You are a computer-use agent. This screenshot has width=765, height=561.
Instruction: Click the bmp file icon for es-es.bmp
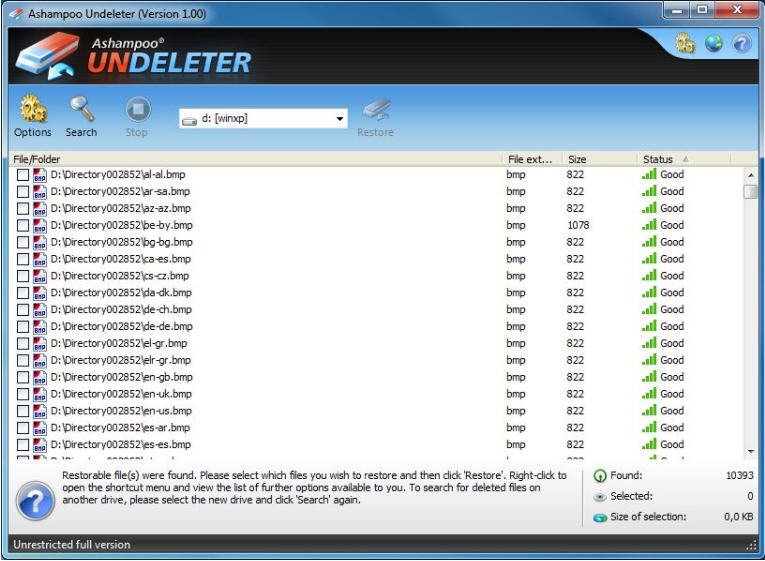coord(40,445)
